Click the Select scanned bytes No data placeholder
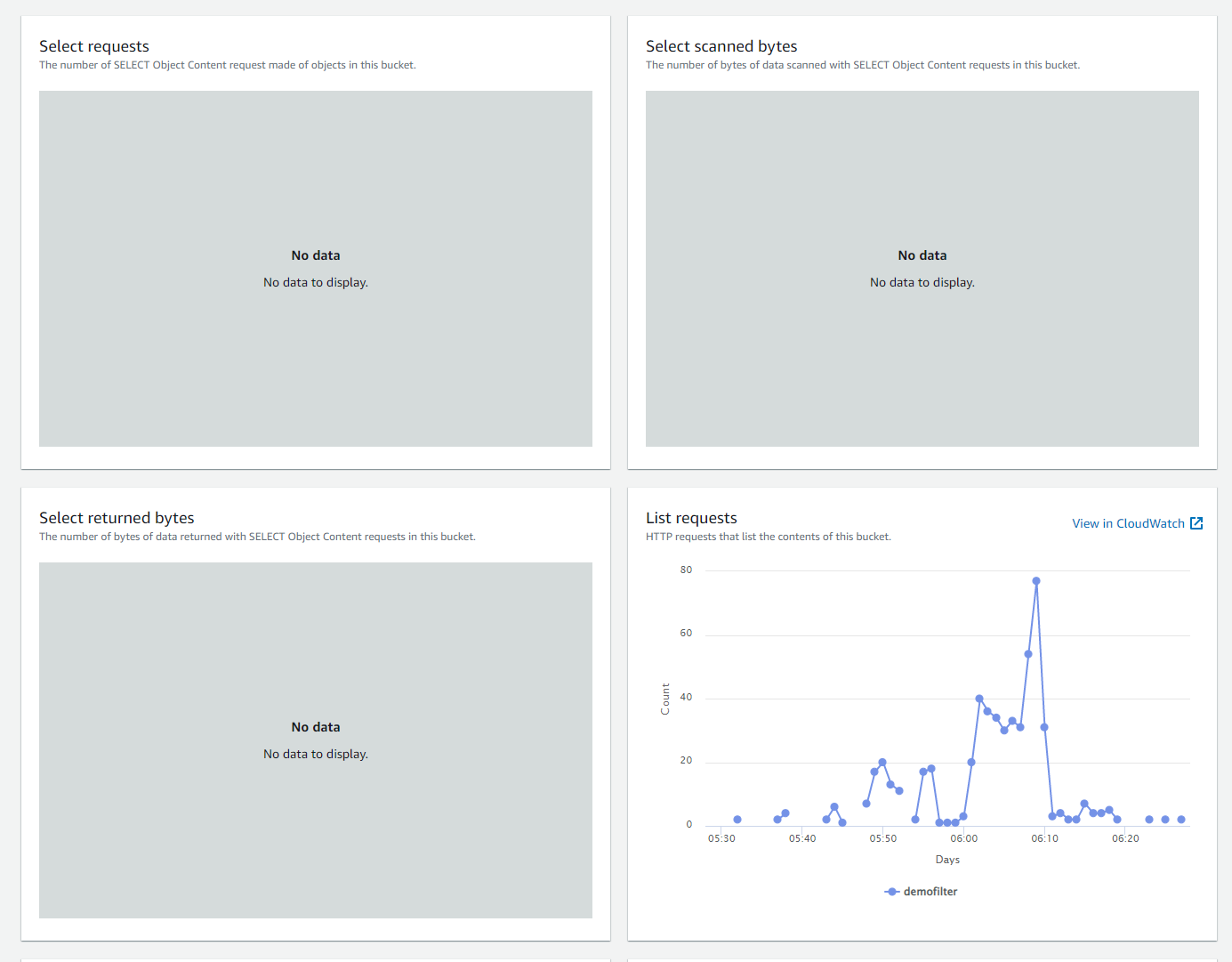1232x962 pixels. coord(922,269)
